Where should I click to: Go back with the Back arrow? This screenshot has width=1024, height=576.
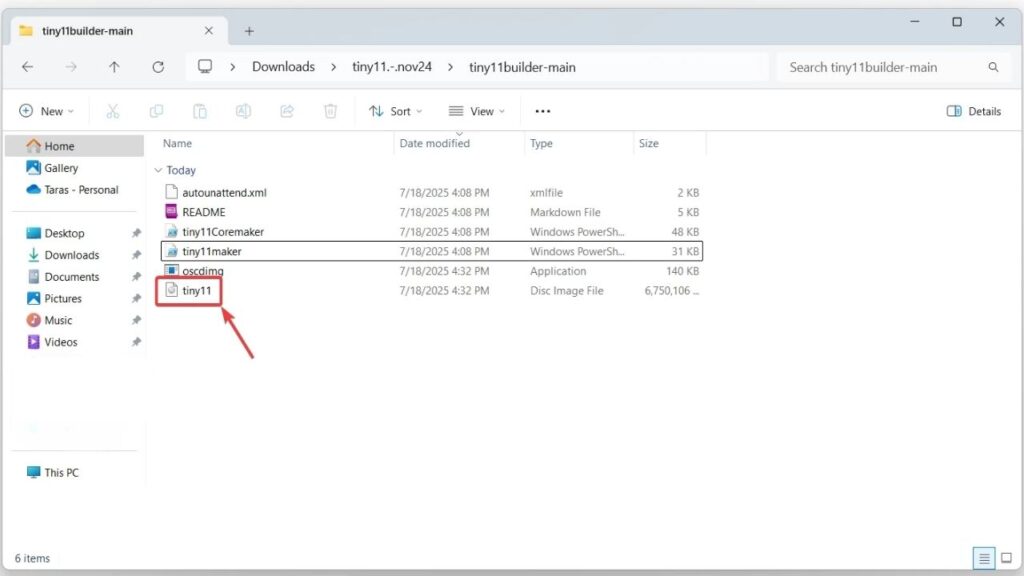click(27, 67)
